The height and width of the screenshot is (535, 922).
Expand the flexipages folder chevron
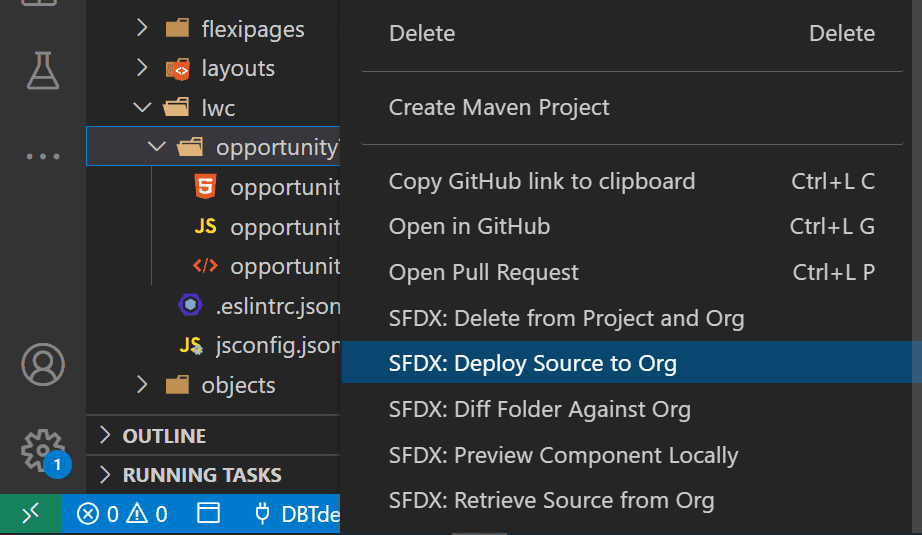(142, 28)
